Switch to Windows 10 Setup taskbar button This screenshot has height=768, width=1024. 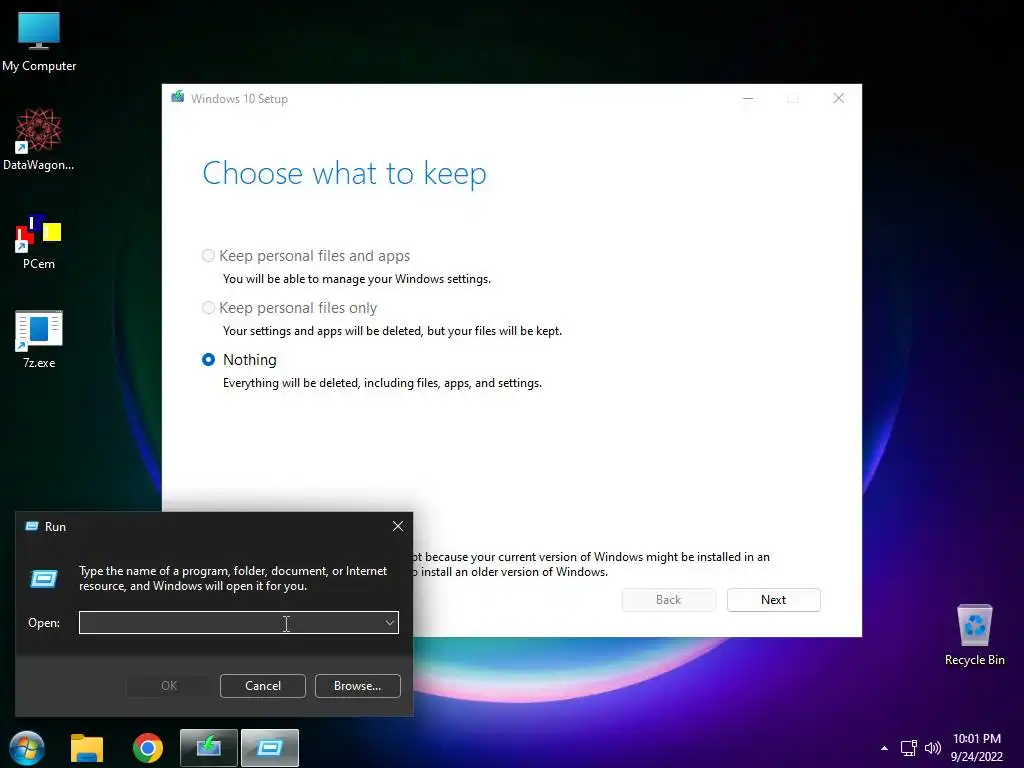click(209, 748)
